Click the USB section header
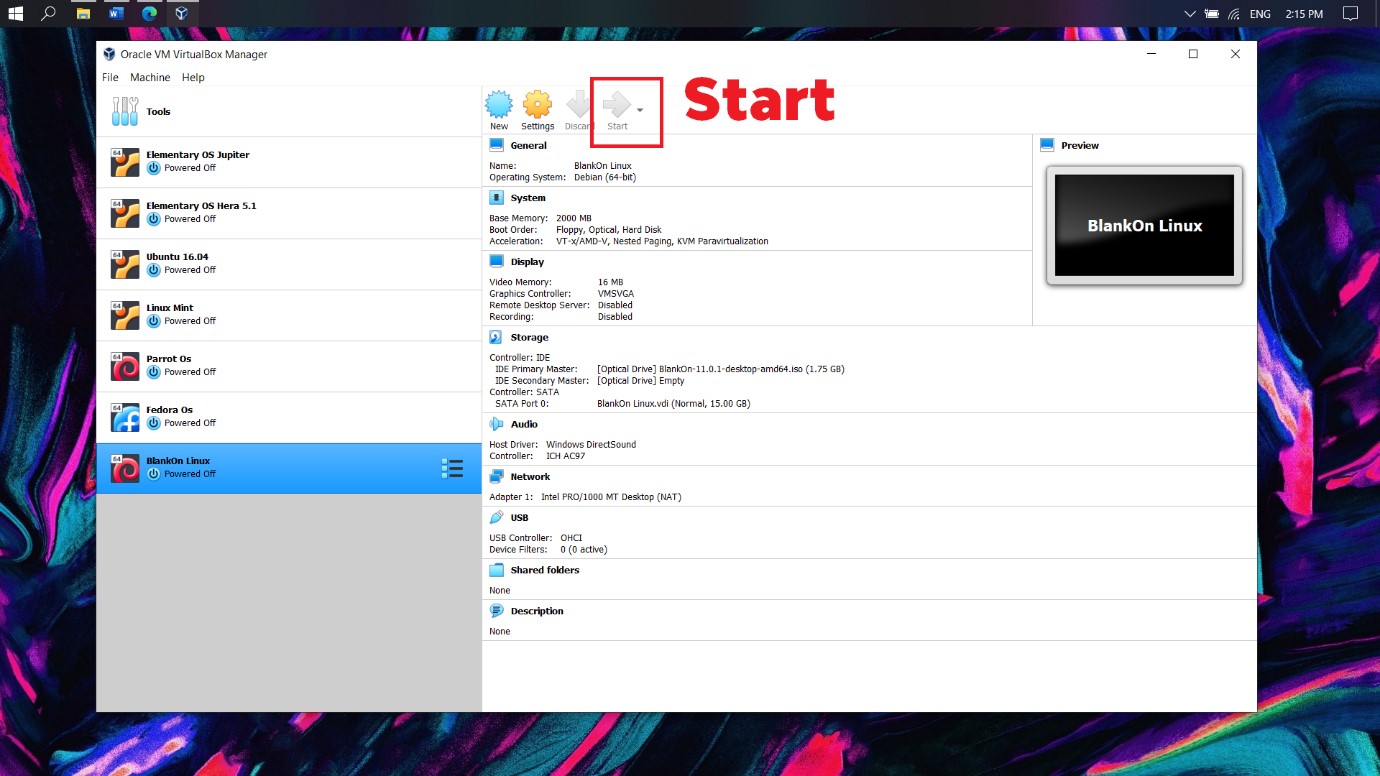This screenshot has height=776, width=1380. point(519,518)
